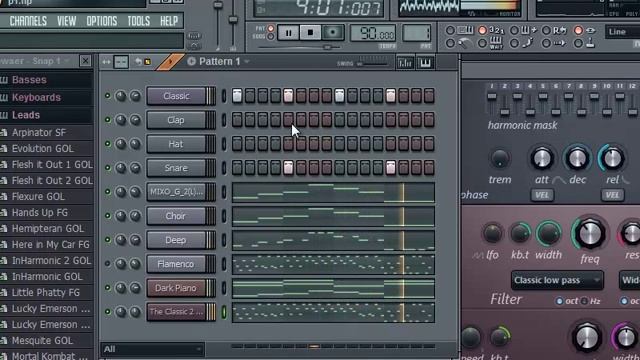Toggle the countdown 3-2-1 recording icon
Viewport: 640px width, 360px height.
496,30
